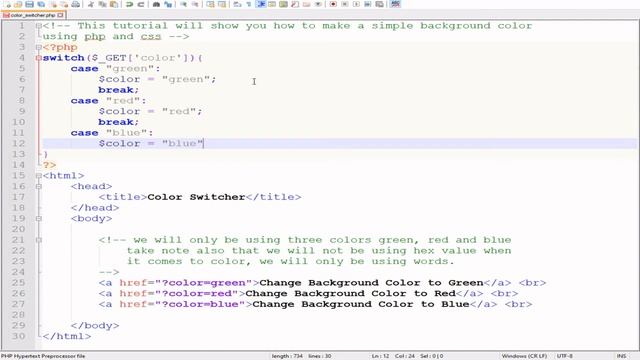Open Folder as Workspace icon
The height and width of the screenshot is (360, 640).
coord(307,4)
